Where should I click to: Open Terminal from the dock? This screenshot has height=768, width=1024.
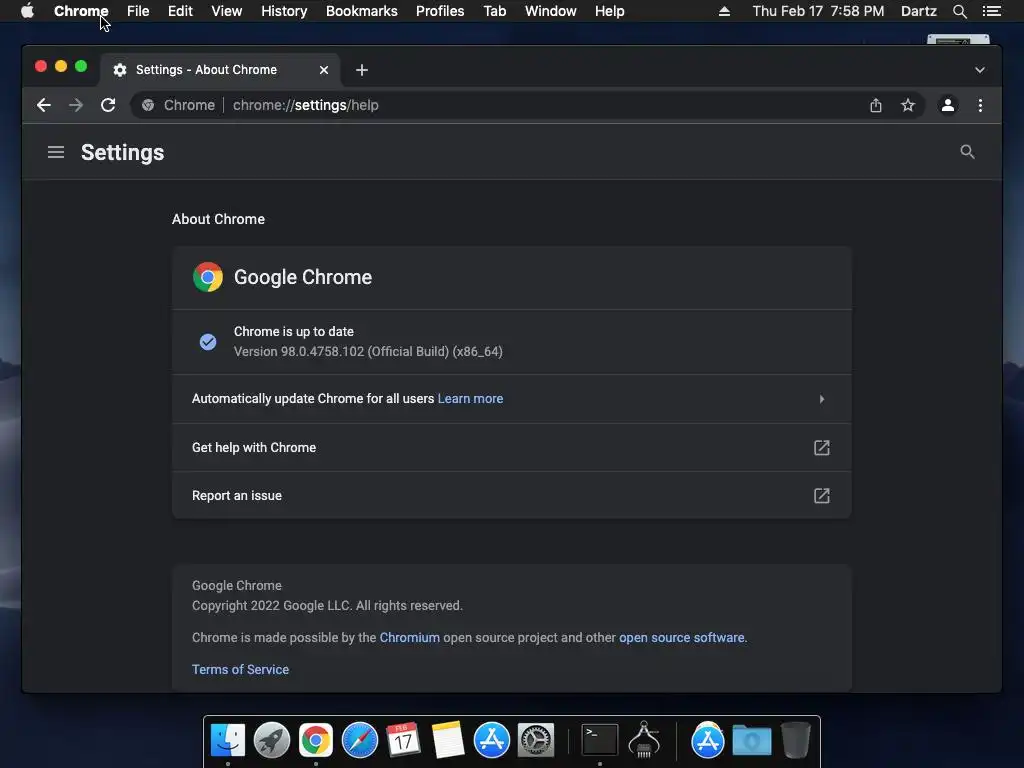(600, 740)
